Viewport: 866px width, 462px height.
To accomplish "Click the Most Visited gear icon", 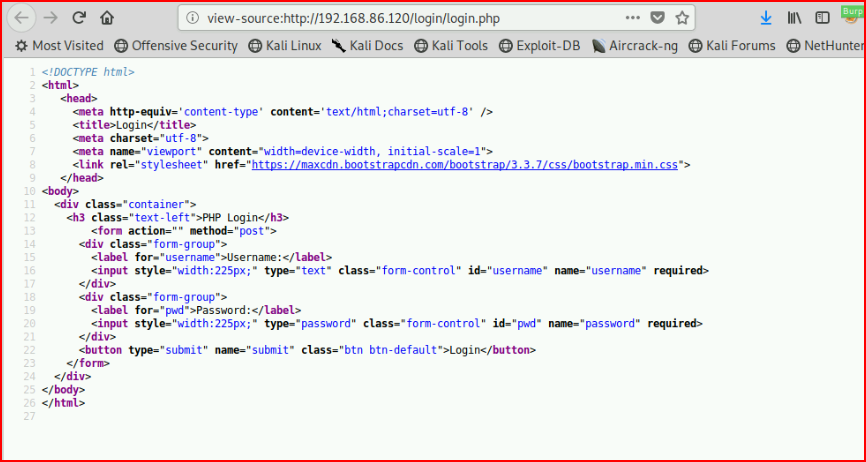I will [22, 46].
